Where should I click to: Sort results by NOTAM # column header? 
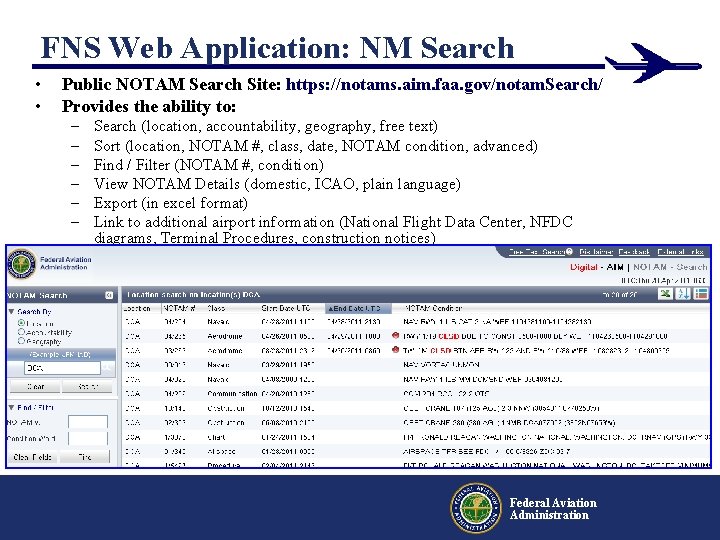click(180, 308)
